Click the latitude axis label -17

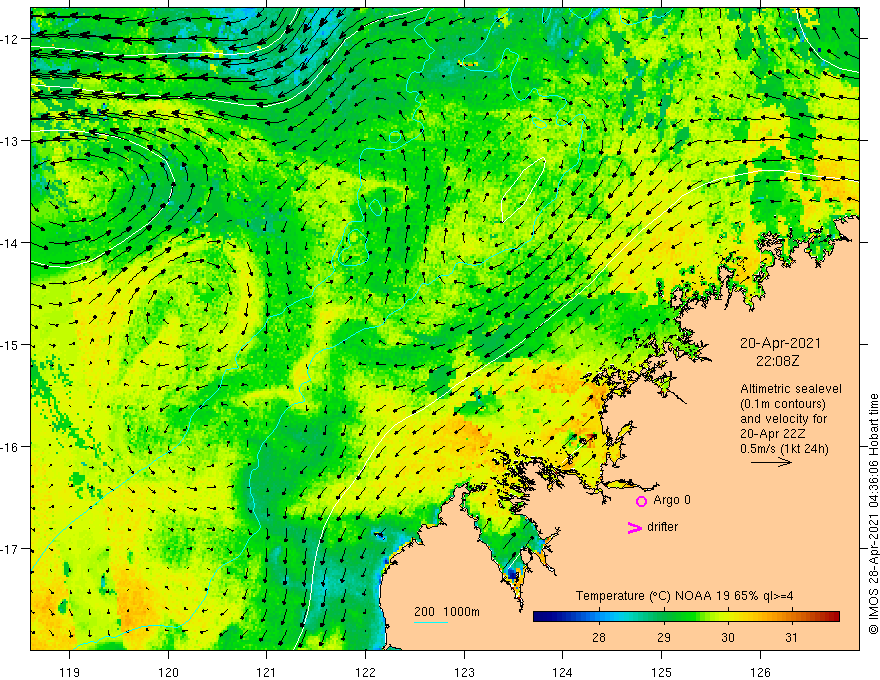pos(11,549)
